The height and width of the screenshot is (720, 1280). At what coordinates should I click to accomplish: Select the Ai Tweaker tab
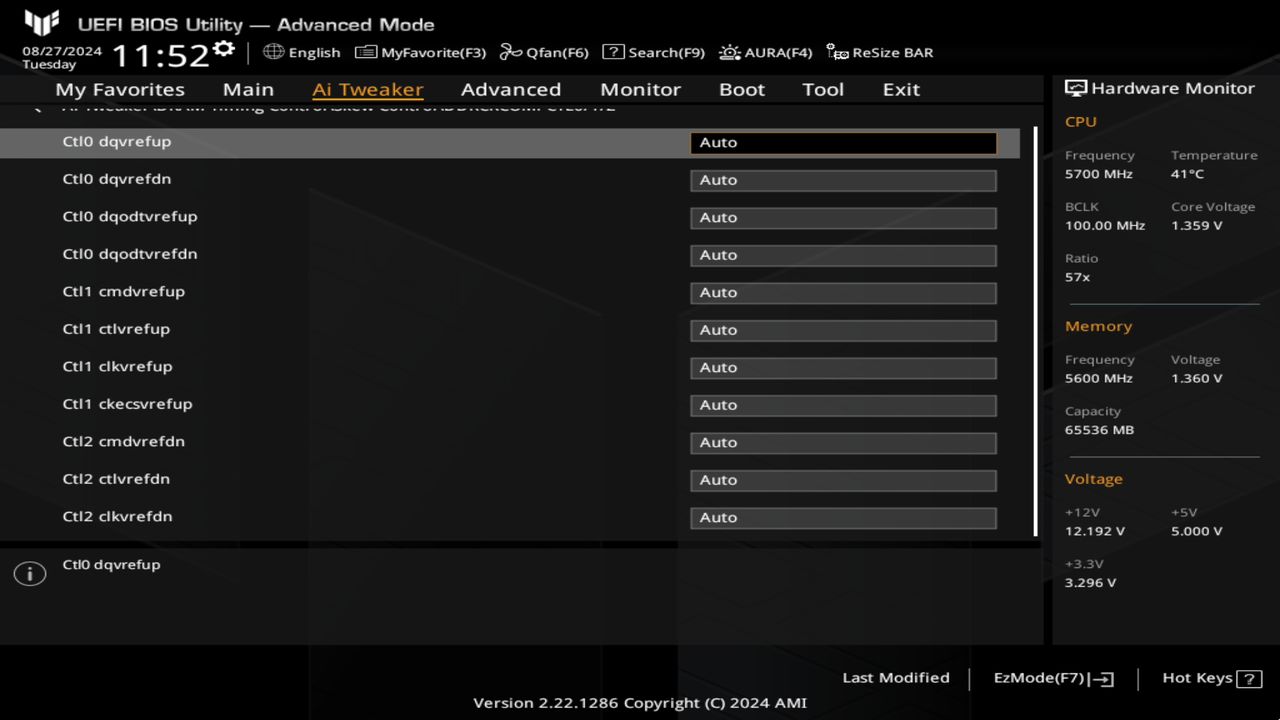(x=367, y=89)
